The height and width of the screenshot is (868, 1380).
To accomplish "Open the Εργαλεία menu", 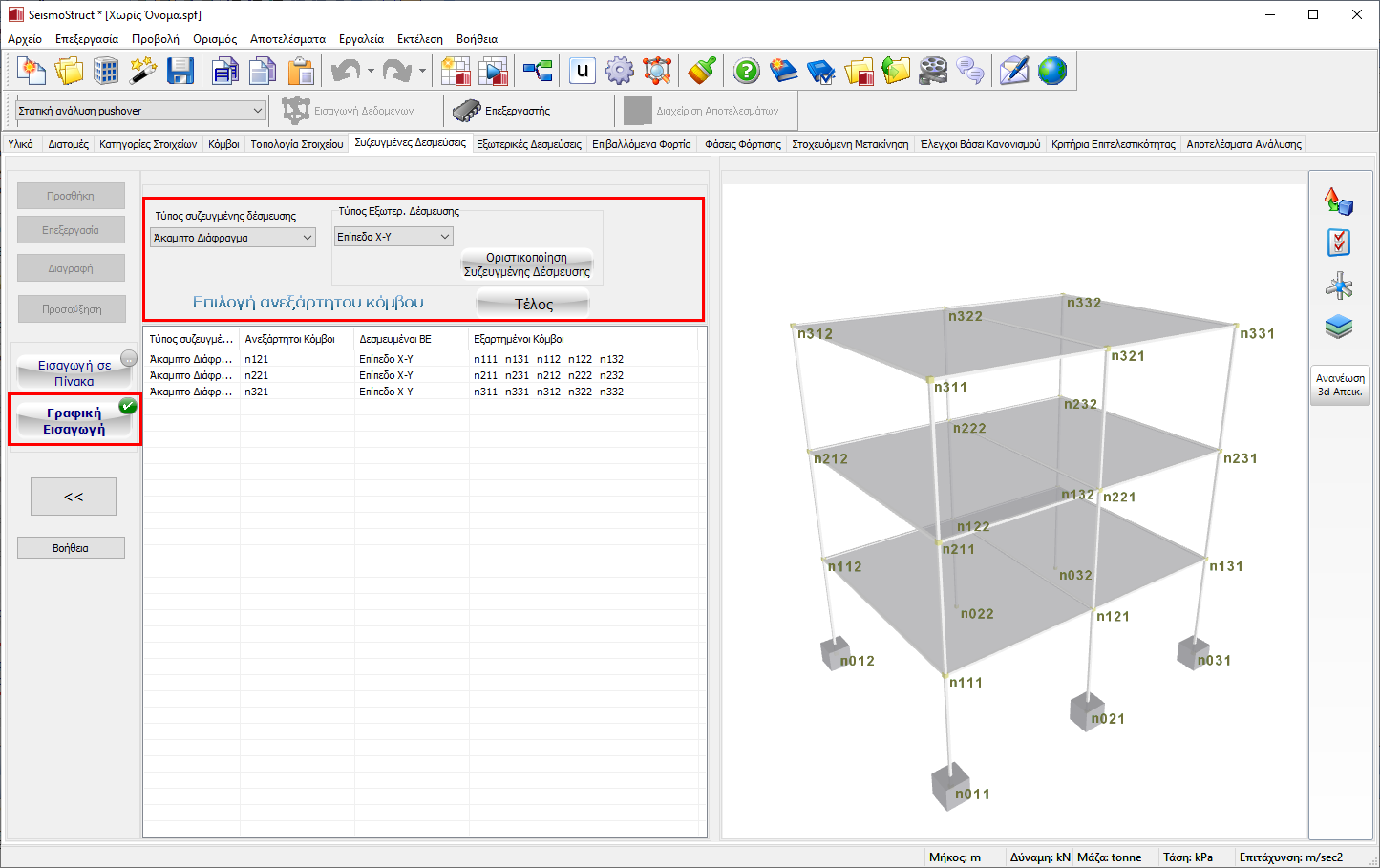I will (x=361, y=39).
